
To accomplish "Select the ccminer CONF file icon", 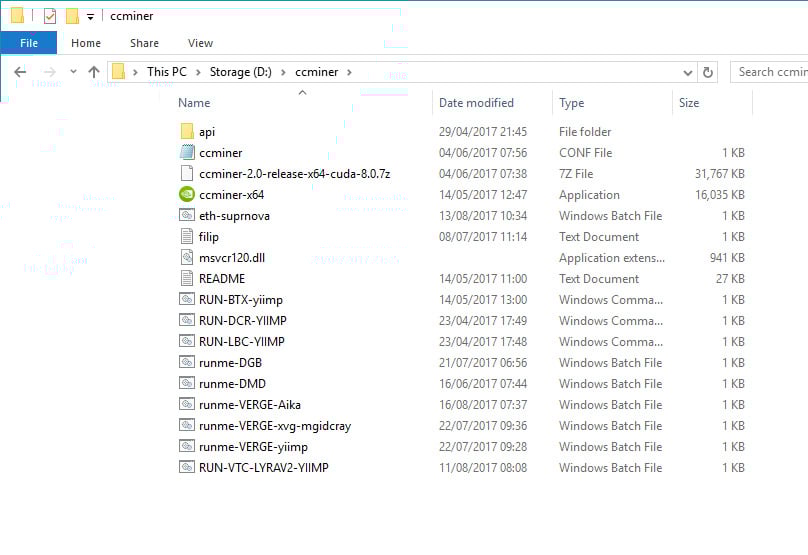I will pyautogui.click(x=187, y=153).
